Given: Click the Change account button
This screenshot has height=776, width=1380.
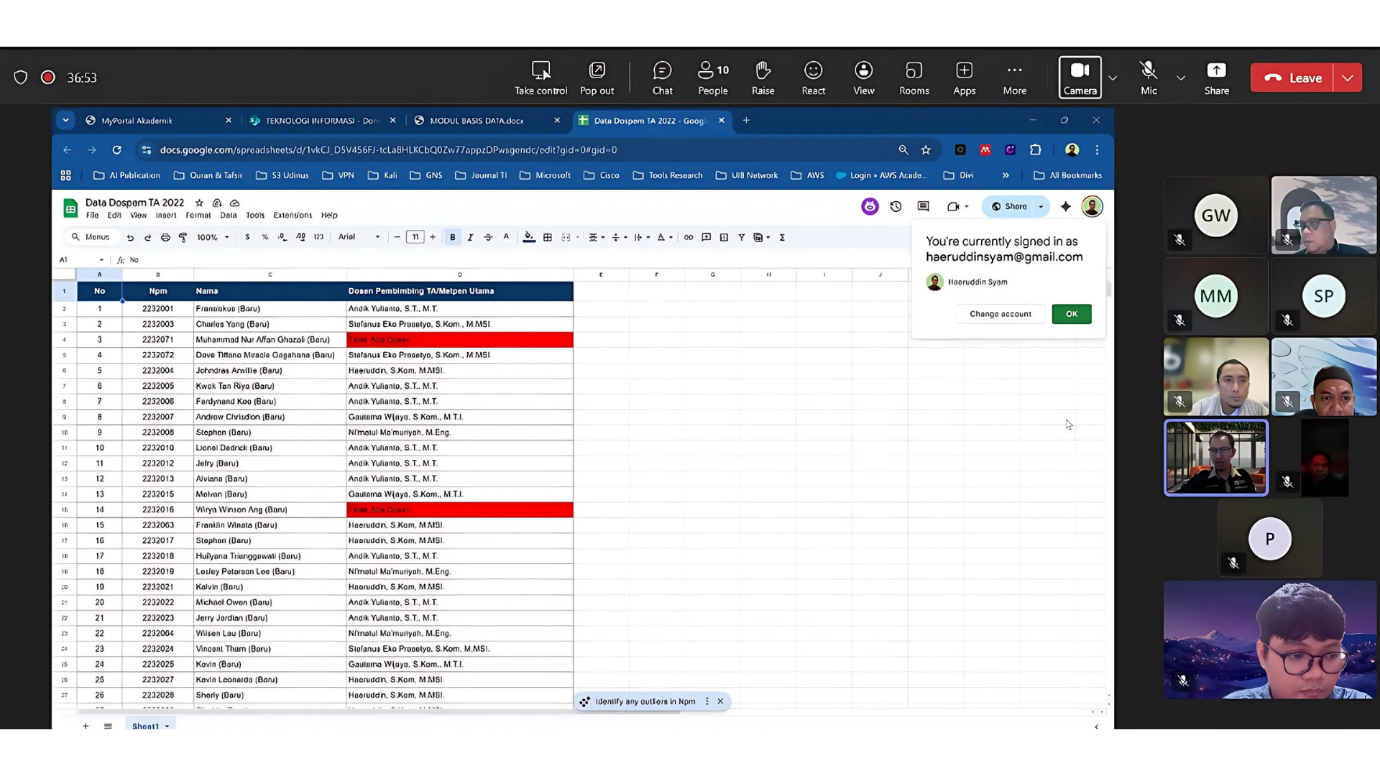Looking at the screenshot, I should tap(1000, 314).
